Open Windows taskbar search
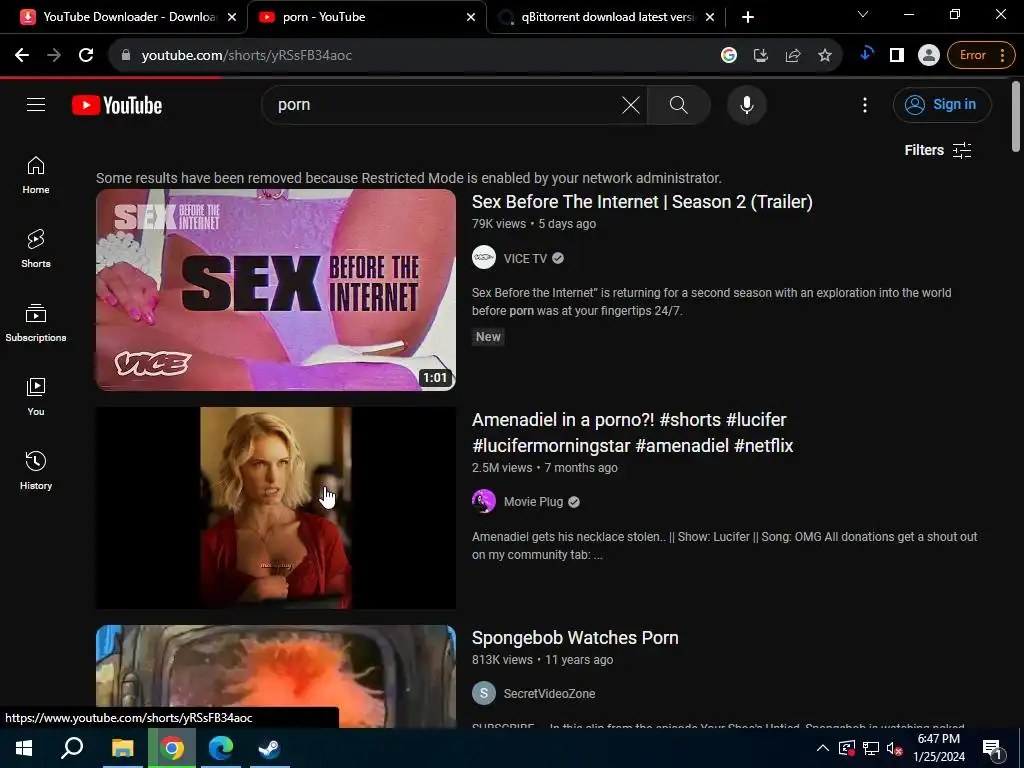This screenshot has height=768, width=1024. pos(72,748)
